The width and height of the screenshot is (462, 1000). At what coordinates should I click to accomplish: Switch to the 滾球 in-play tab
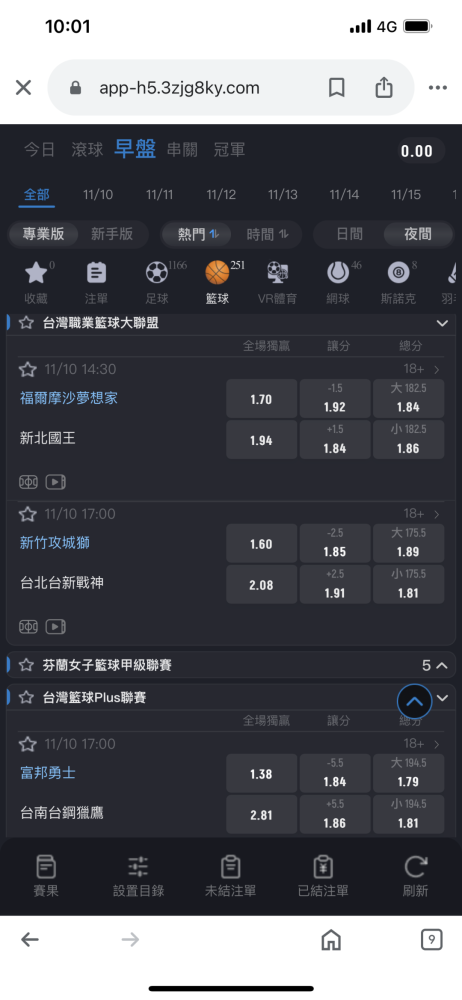(x=87, y=150)
